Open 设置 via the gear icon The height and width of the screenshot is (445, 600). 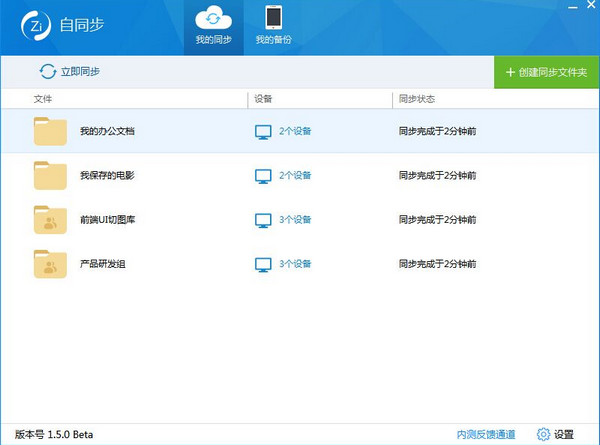point(544,434)
